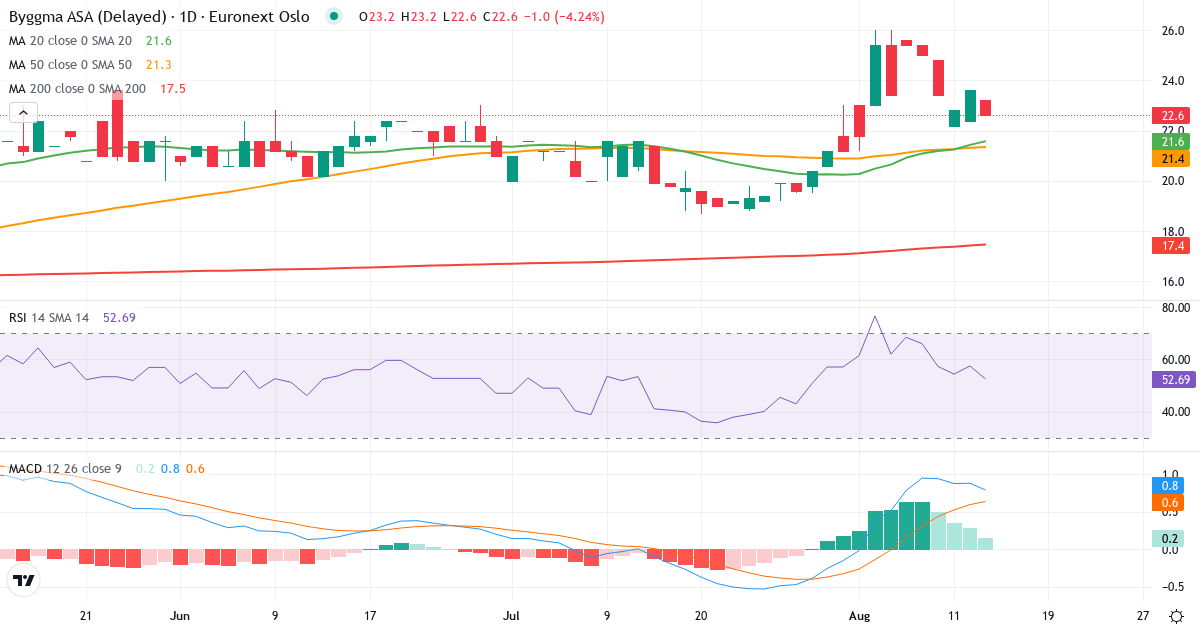
Task: Click the RSI value 52.69 in legend
Action: (117, 317)
